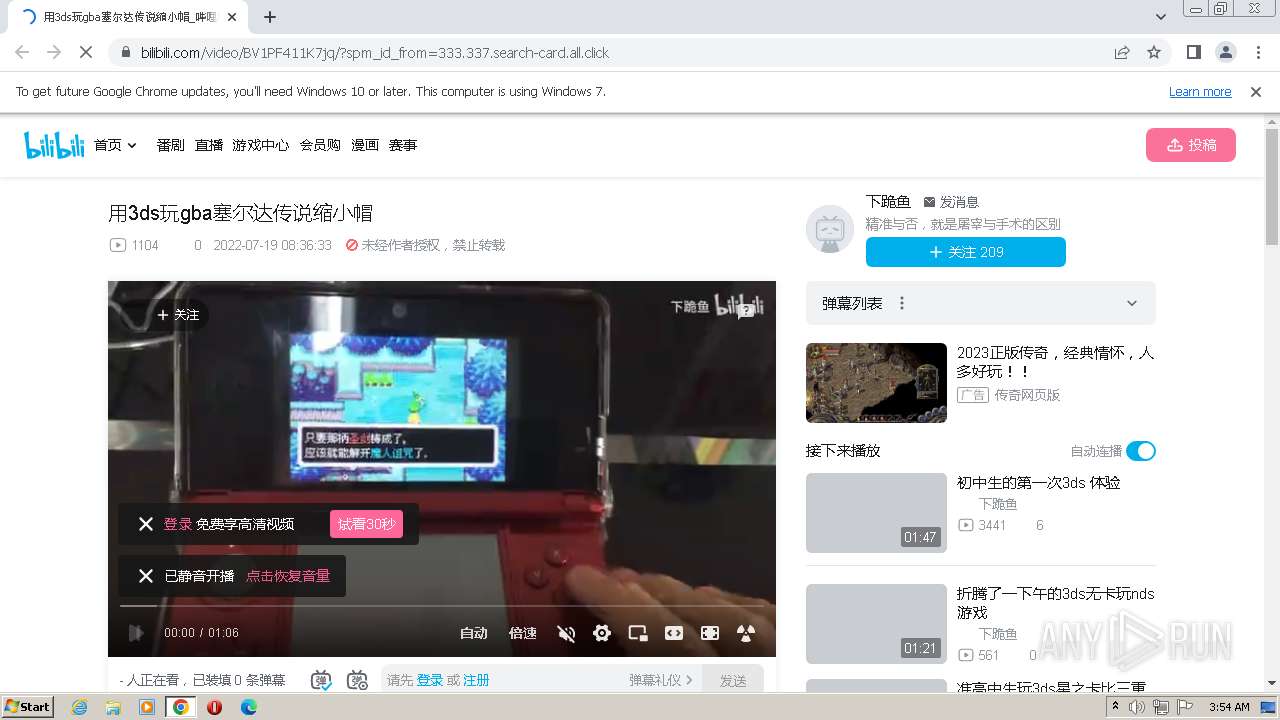Image resolution: width=1280 pixels, height=720 pixels.
Task: Dismiss the 登录免费享高清视频 prompt
Action: tap(146, 524)
